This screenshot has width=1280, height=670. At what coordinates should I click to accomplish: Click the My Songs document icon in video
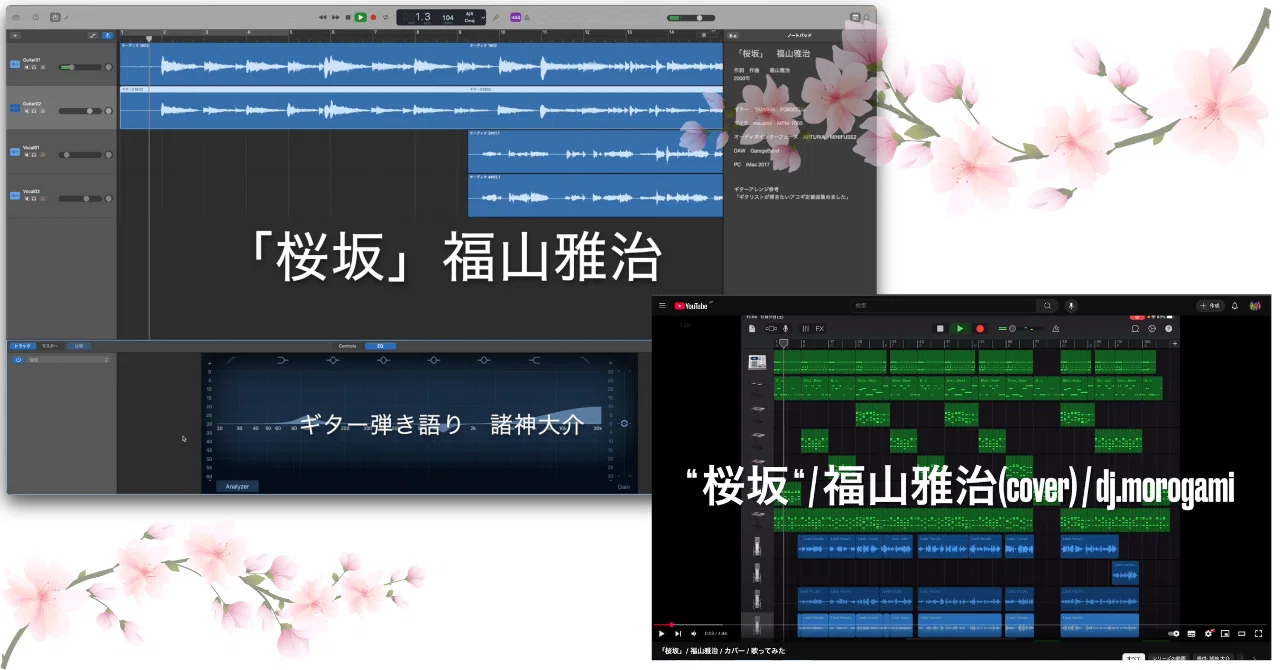[x=752, y=328]
